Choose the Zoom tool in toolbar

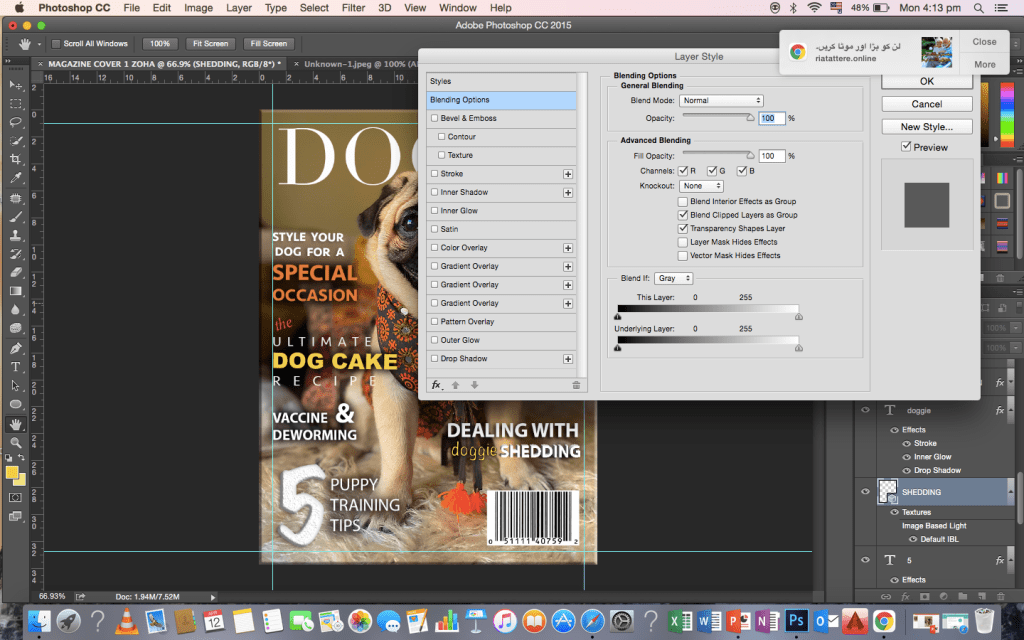click(16, 442)
